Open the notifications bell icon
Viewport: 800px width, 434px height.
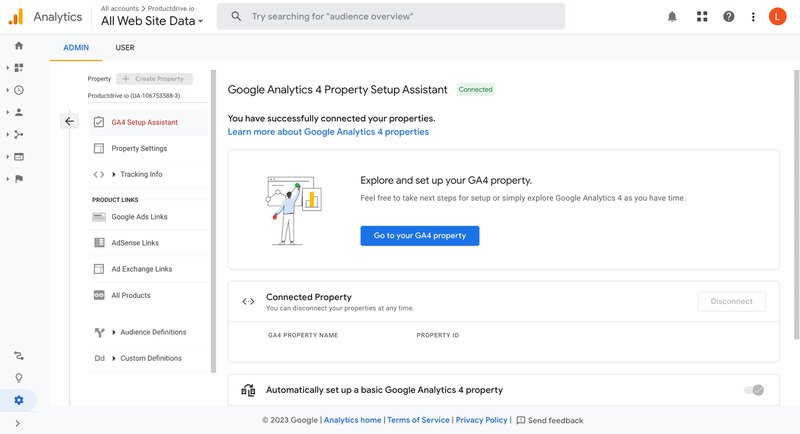[672, 17]
